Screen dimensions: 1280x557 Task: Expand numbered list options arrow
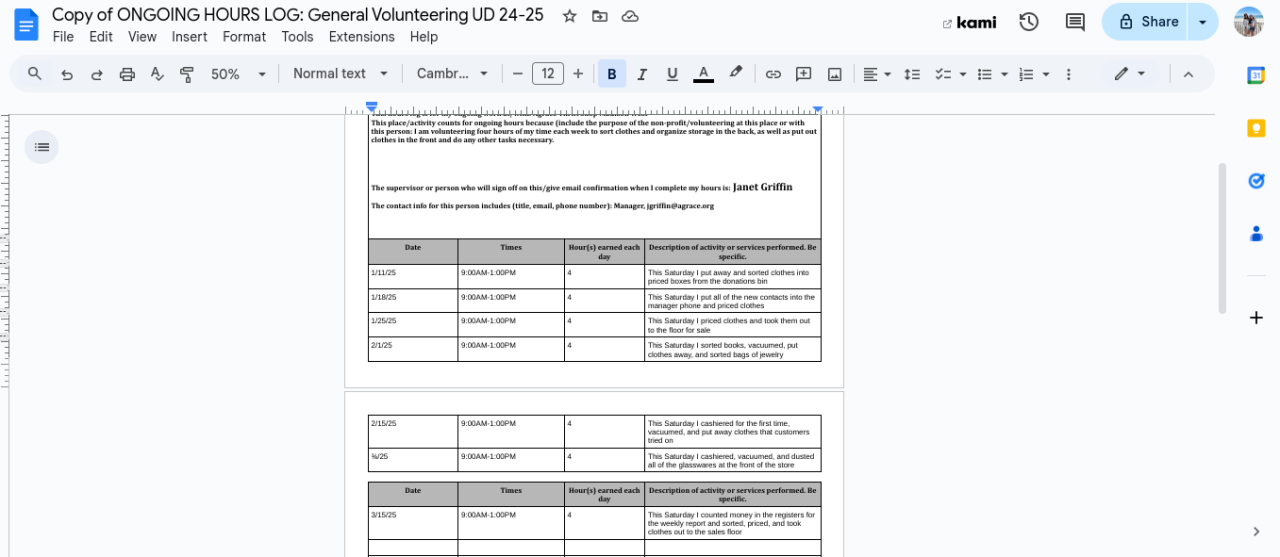coord(1046,74)
